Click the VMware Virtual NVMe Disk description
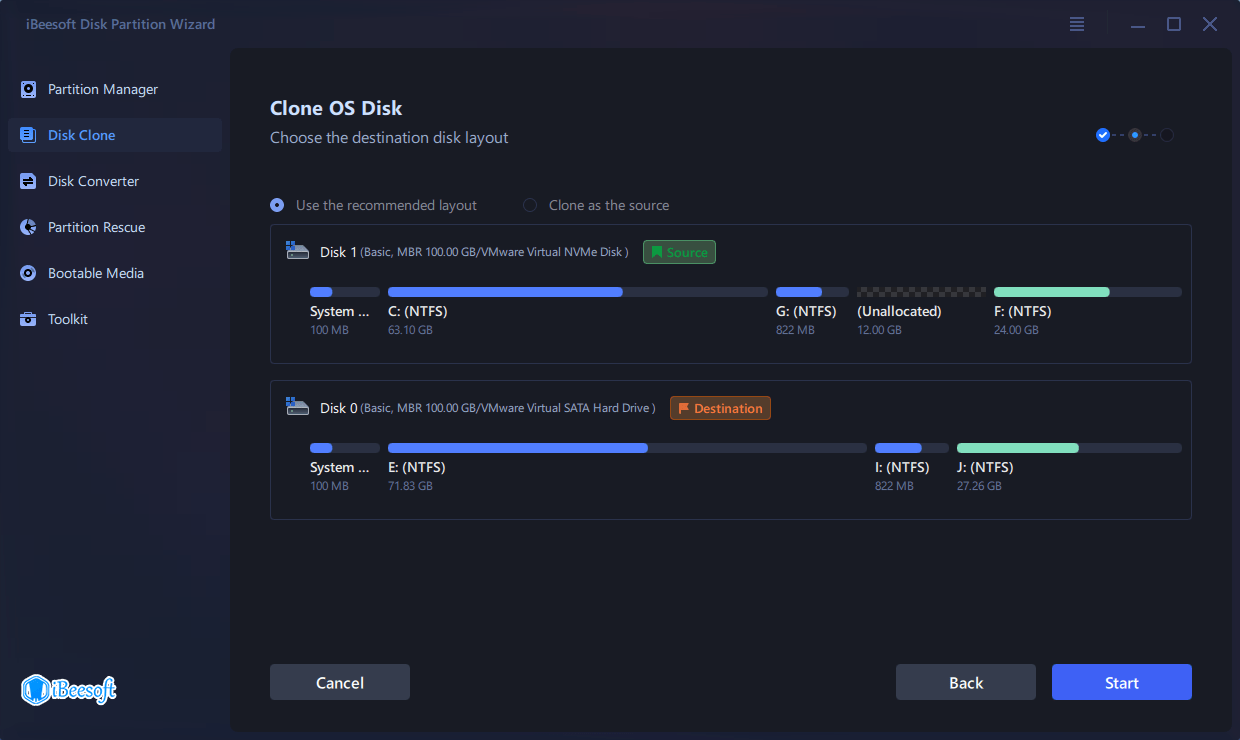 (x=494, y=252)
